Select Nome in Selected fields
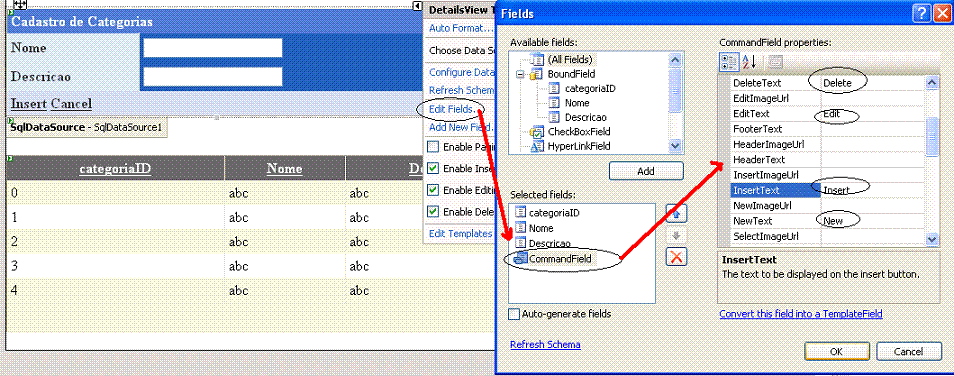 (x=541, y=228)
